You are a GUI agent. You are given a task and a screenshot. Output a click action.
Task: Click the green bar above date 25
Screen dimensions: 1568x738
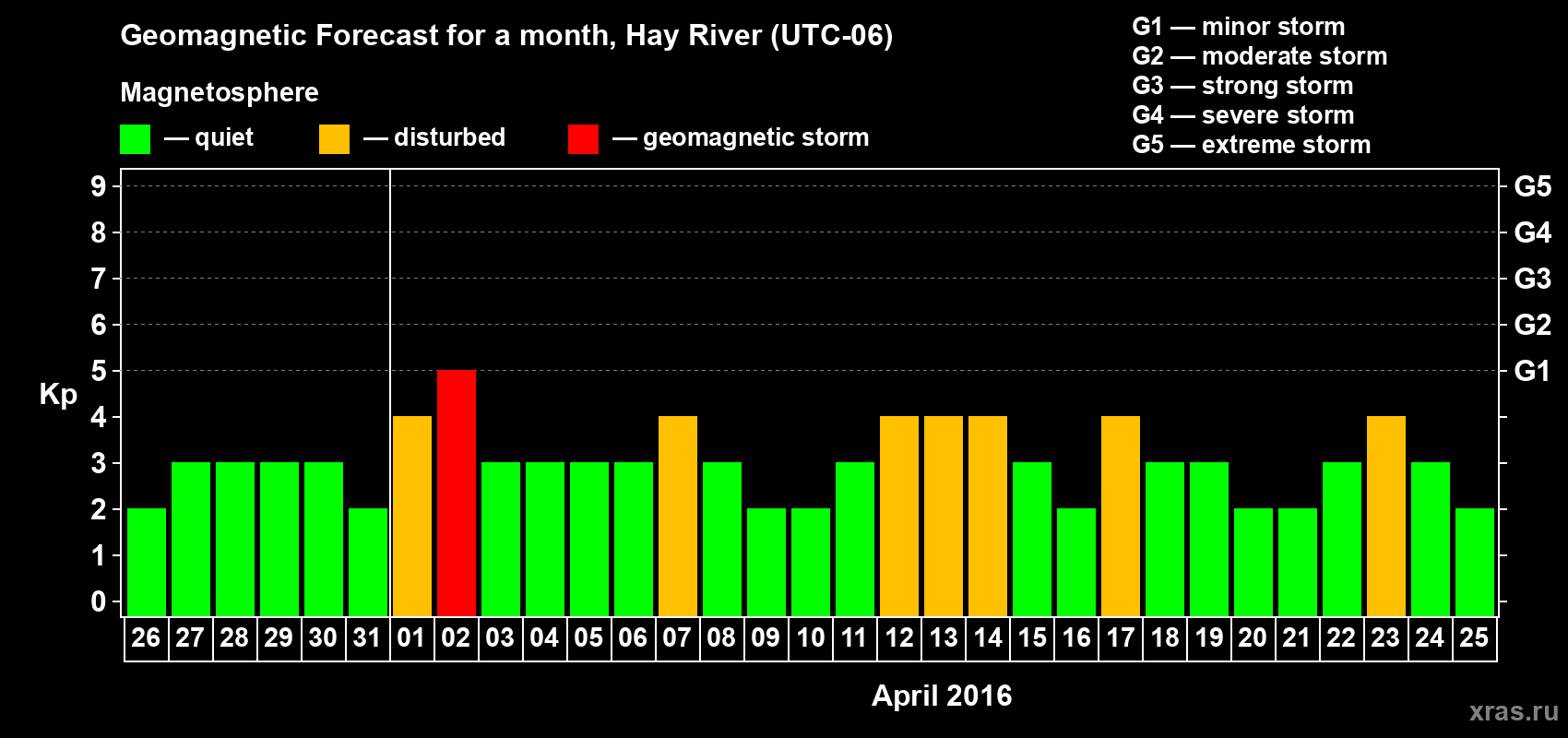(1475, 563)
